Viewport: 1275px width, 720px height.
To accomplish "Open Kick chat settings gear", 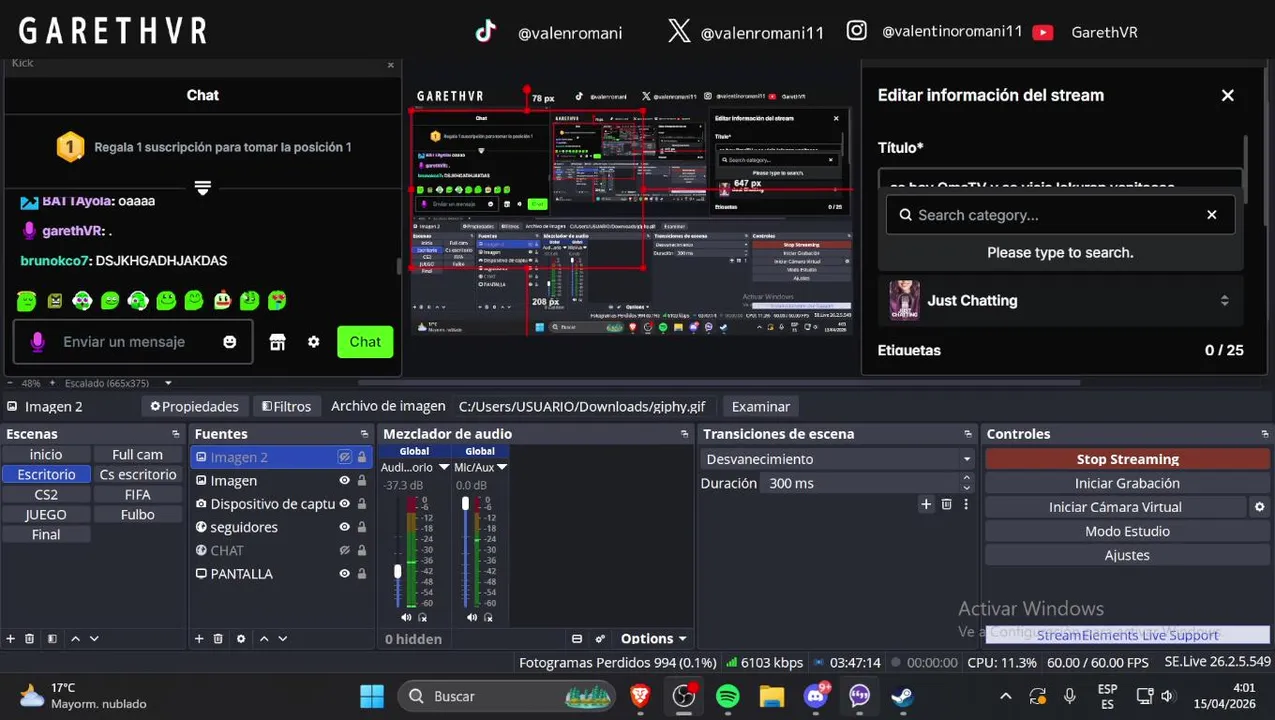I will [x=314, y=342].
